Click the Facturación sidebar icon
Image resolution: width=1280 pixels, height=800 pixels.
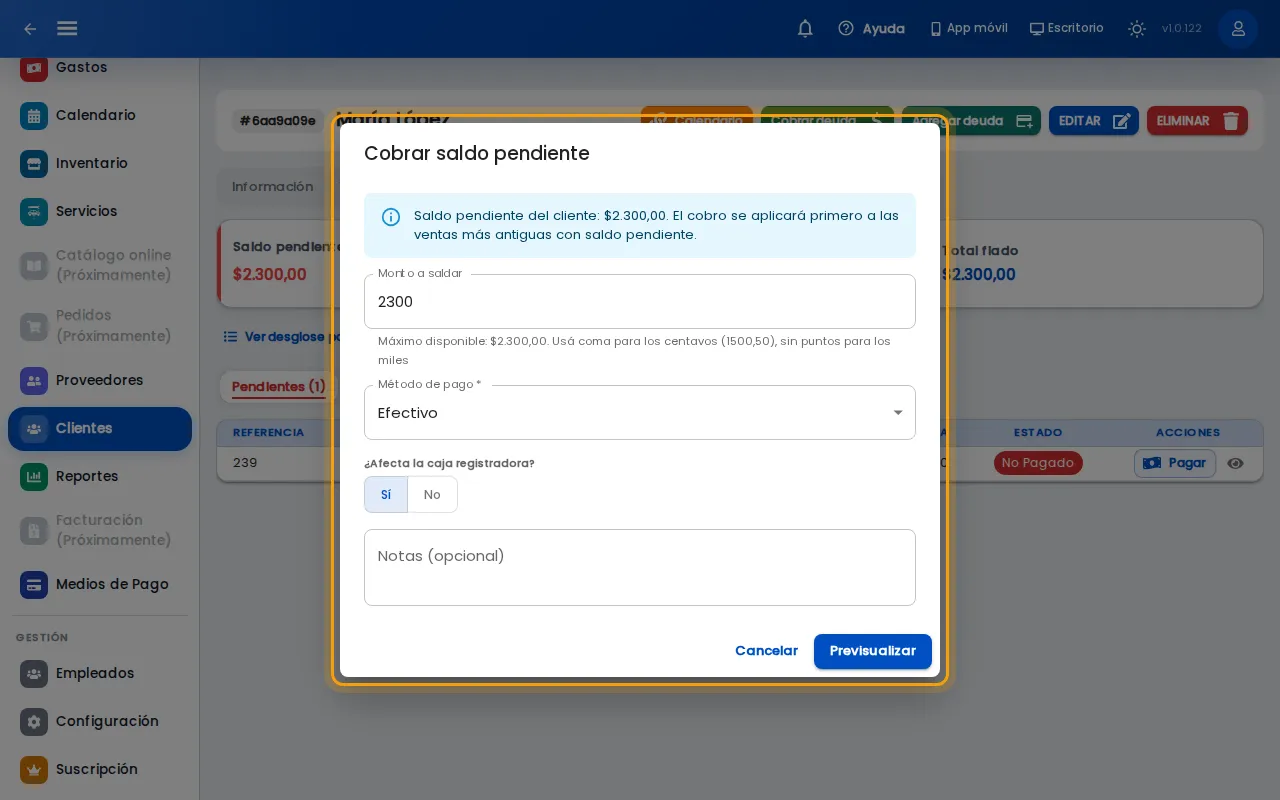coord(34,530)
